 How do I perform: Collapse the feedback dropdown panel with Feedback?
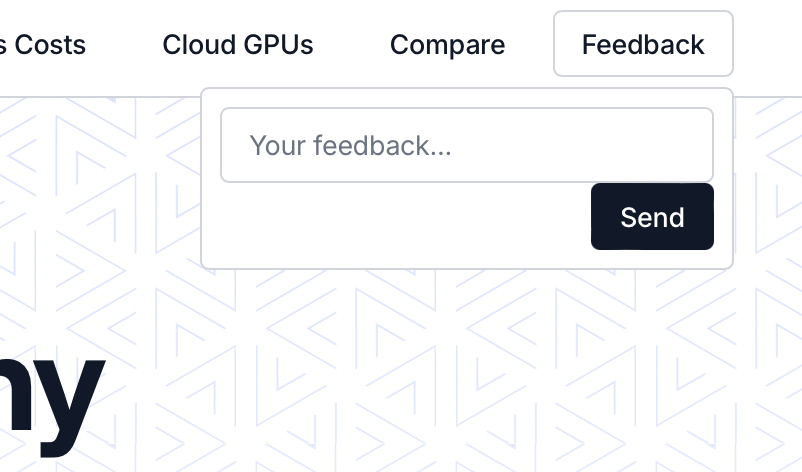(643, 44)
